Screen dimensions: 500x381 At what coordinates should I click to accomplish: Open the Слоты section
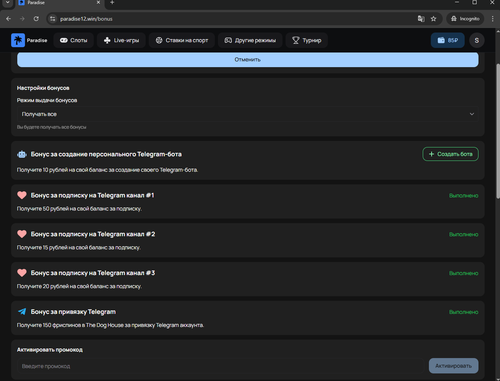pos(74,40)
